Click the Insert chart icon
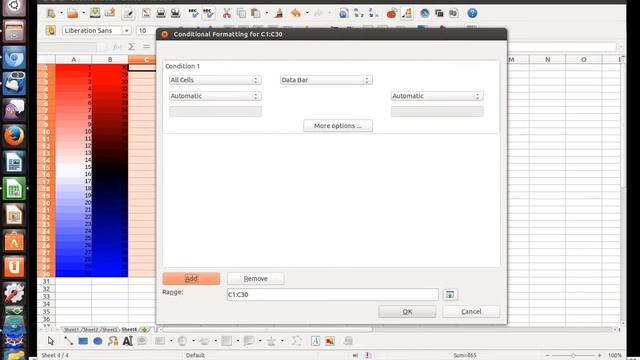The height and width of the screenshot is (360, 640). 391,13
